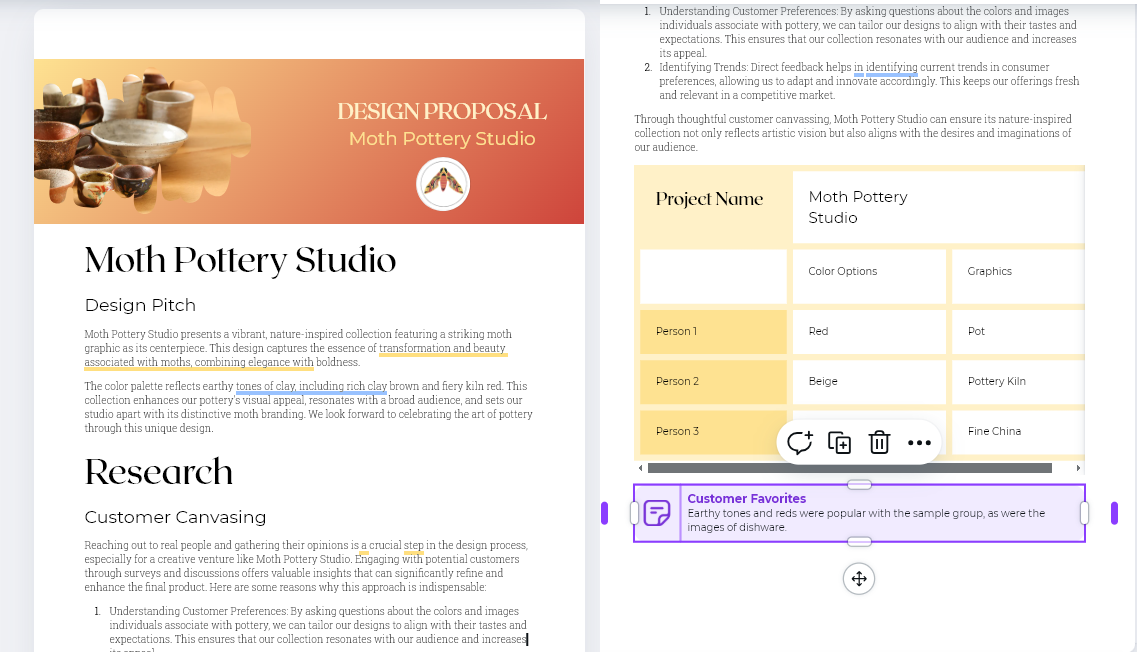Click the bottom resize handle of callout

click(859, 542)
